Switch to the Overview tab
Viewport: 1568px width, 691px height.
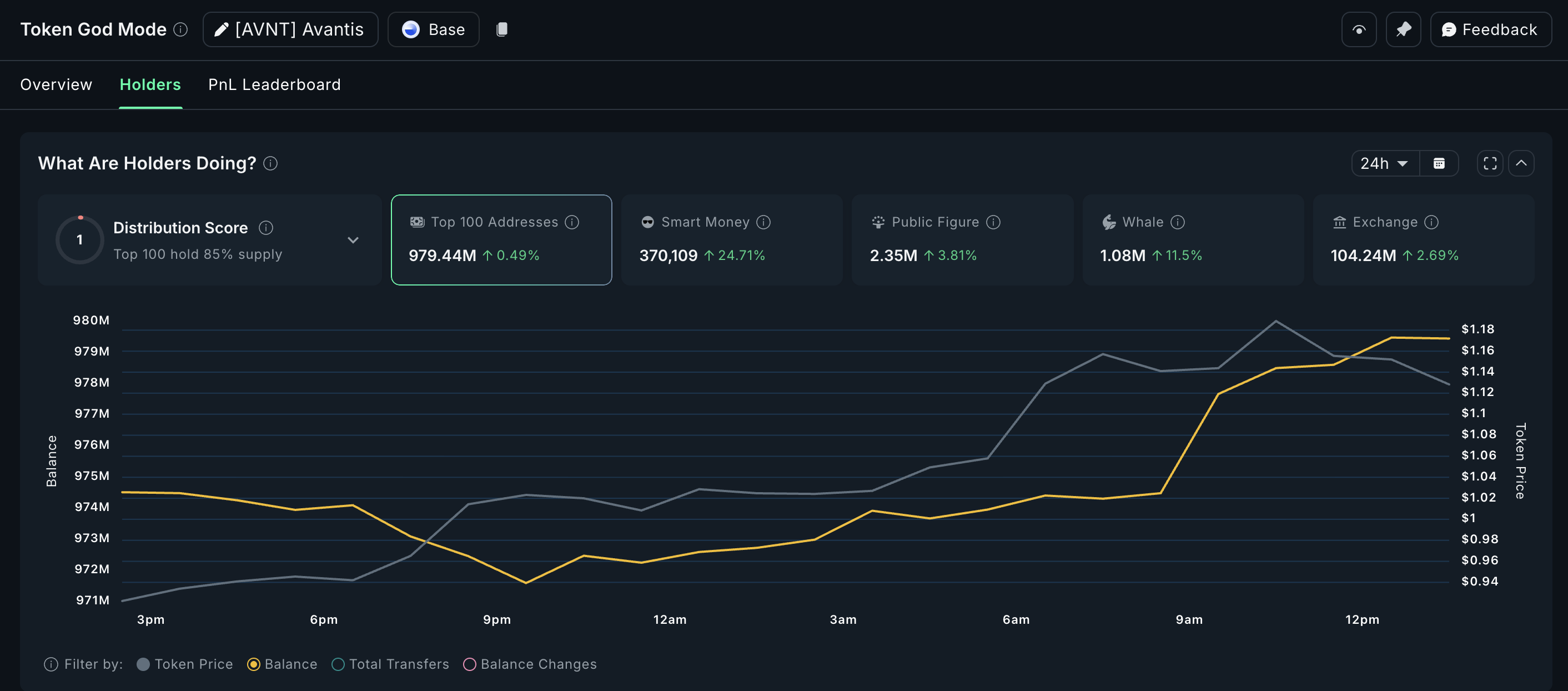(56, 84)
